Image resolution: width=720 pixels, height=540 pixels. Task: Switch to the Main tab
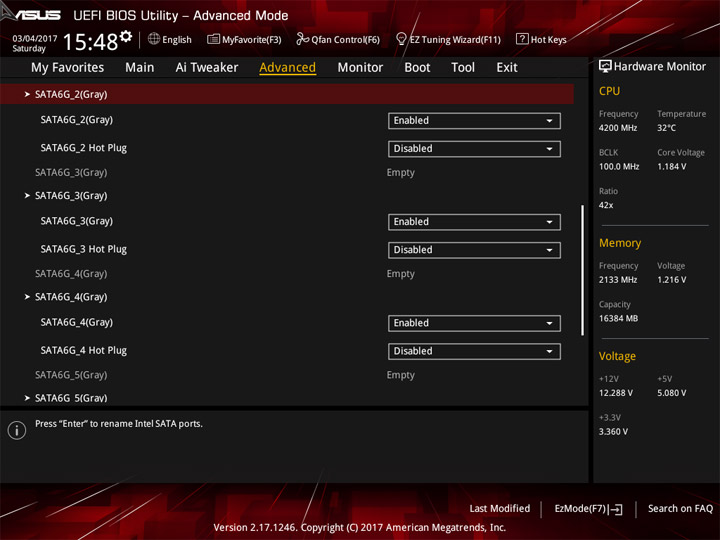pyautogui.click(x=140, y=68)
